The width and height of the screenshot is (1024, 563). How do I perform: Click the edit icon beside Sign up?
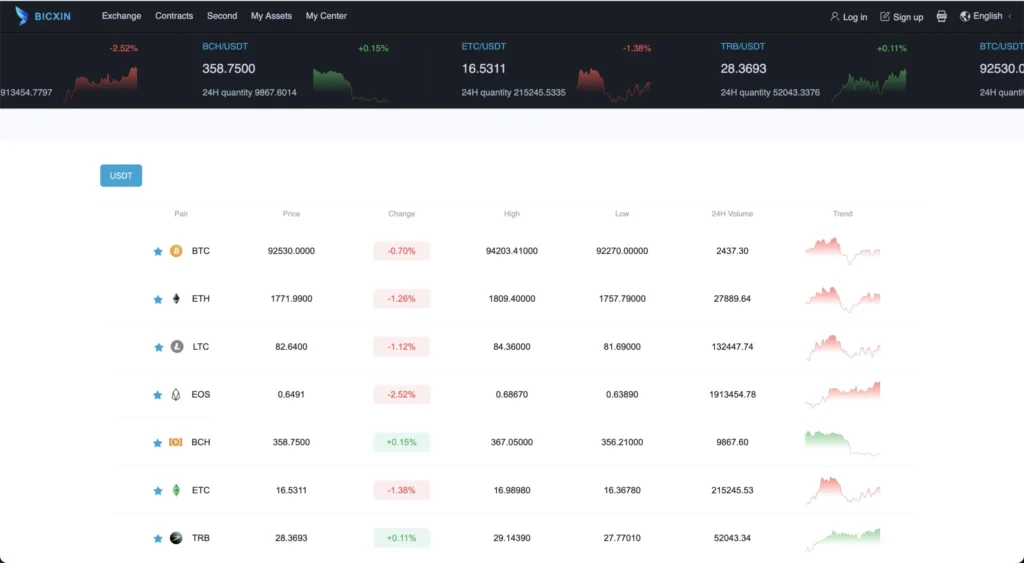click(885, 16)
